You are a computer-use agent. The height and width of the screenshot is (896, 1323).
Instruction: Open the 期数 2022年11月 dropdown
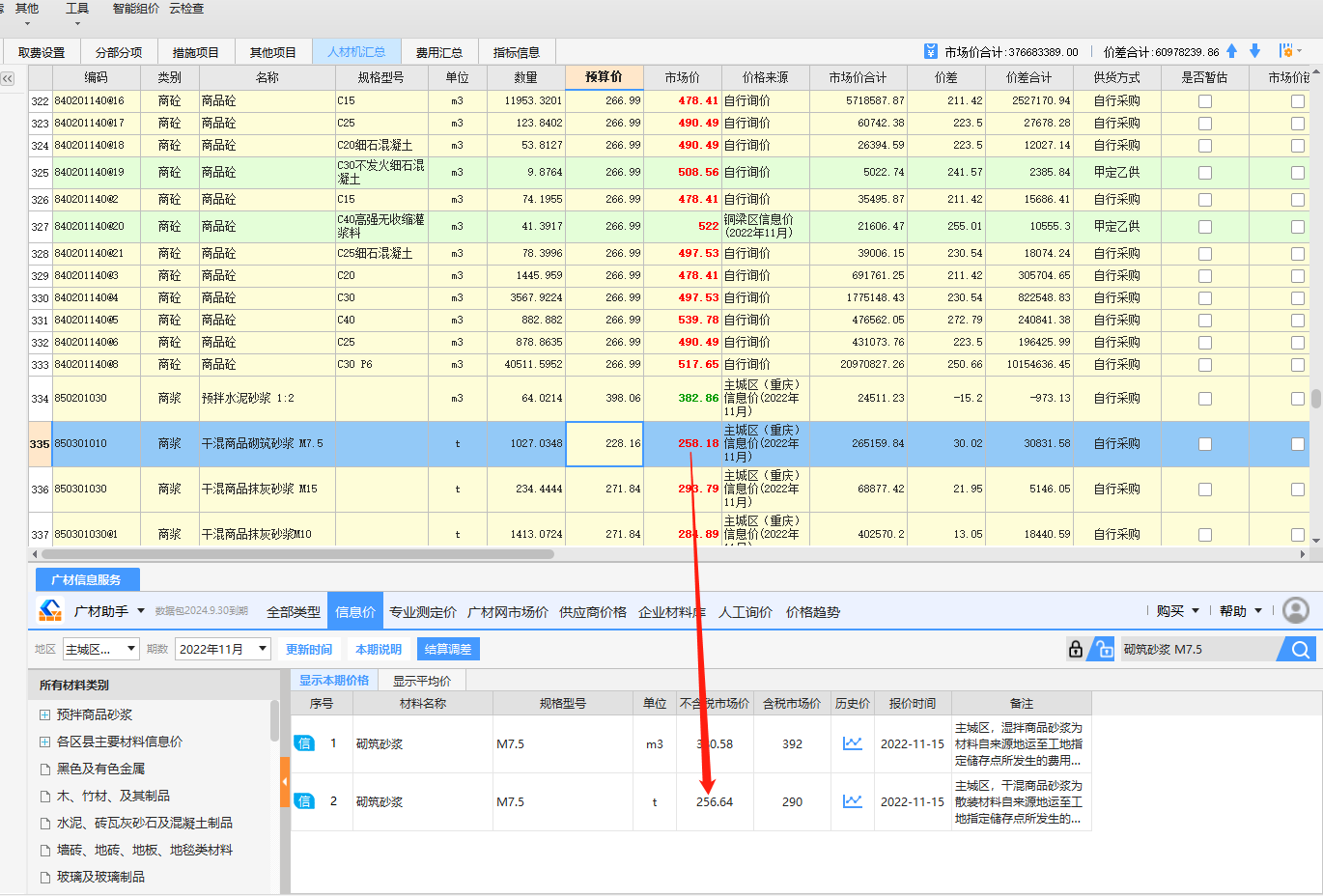(x=223, y=649)
